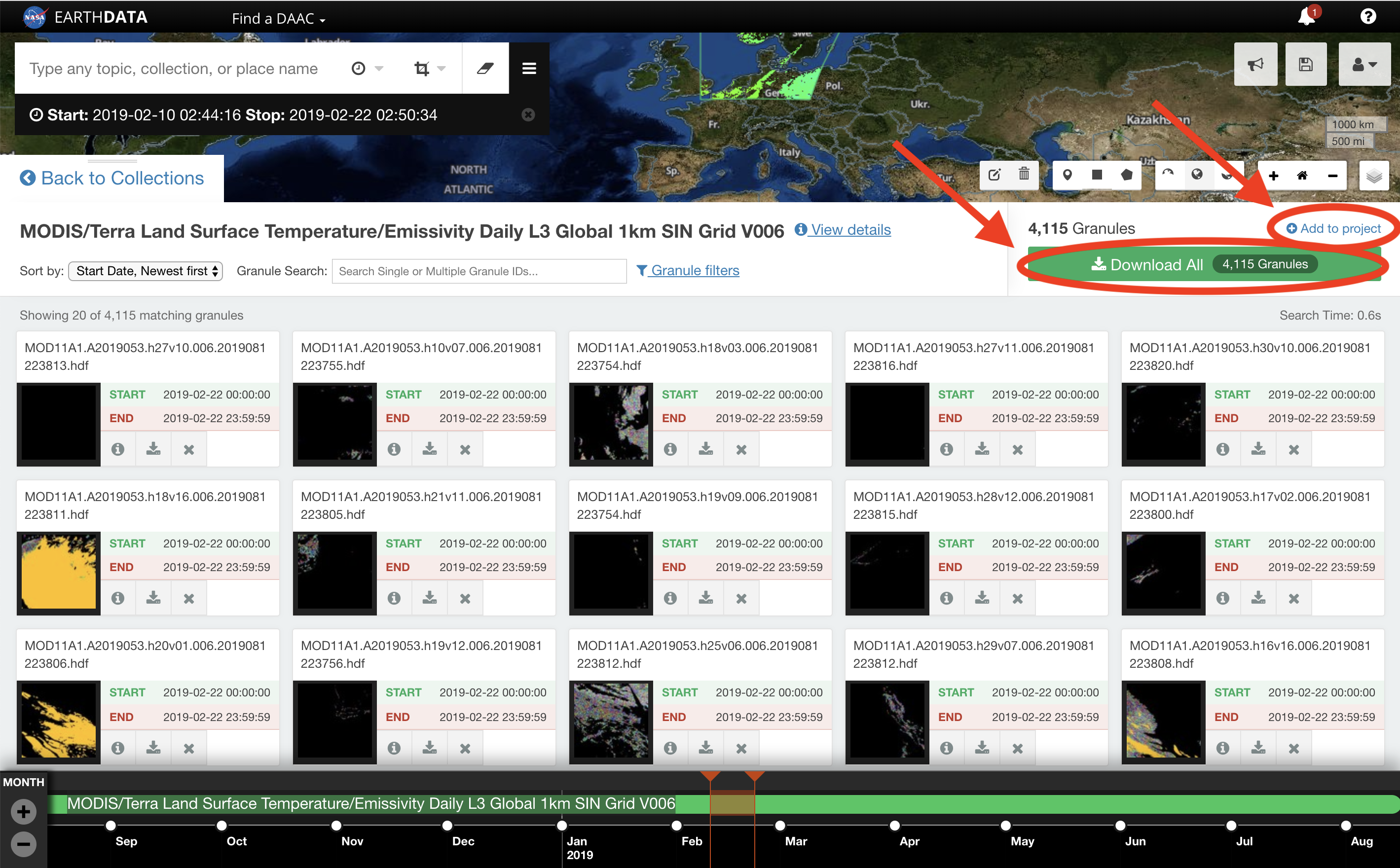This screenshot has height=868, width=1400.
Task: Open the spatial crop filter dropdown
Action: click(x=430, y=69)
